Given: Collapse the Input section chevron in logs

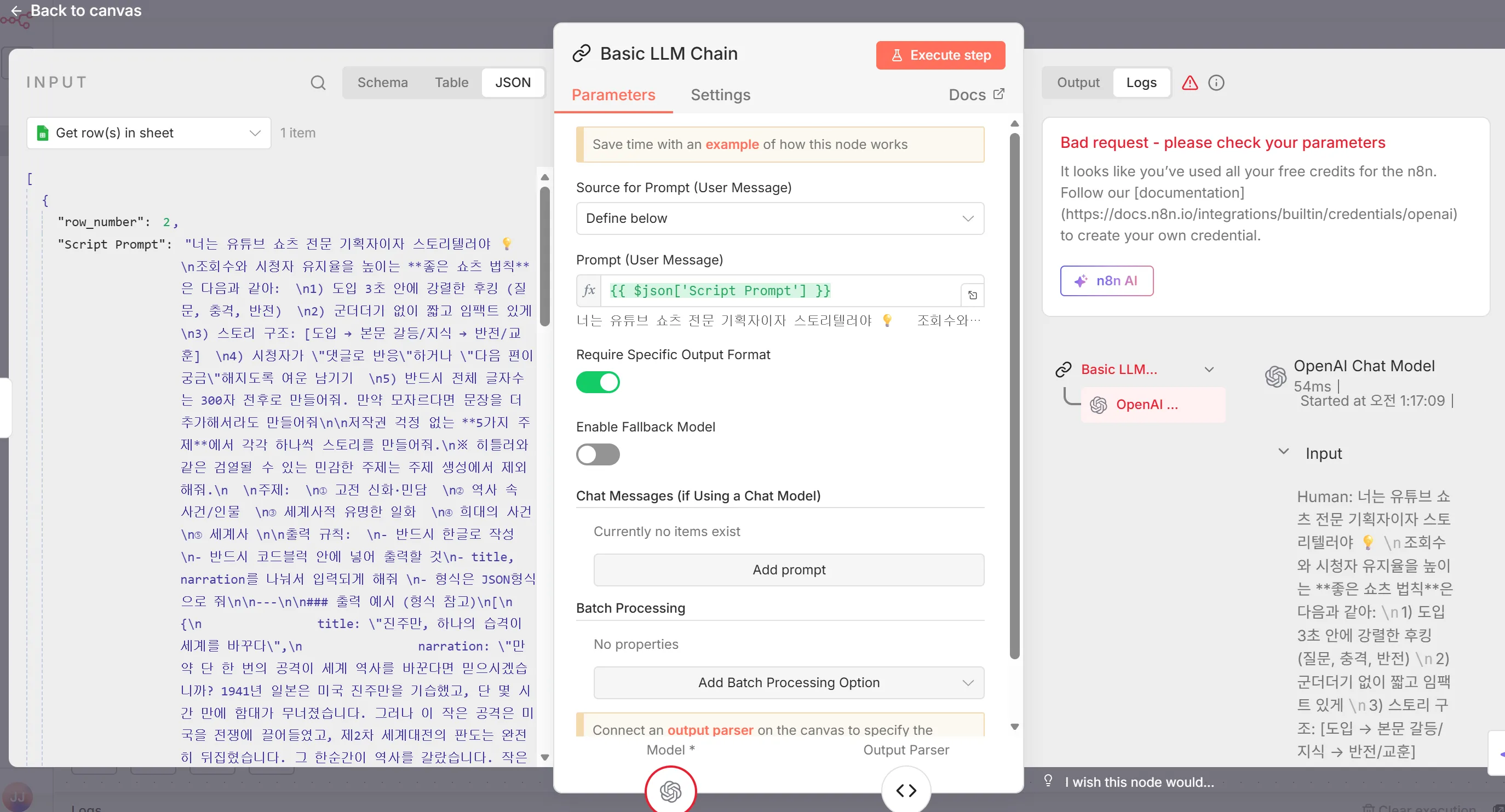Looking at the screenshot, I should point(1283,452).
